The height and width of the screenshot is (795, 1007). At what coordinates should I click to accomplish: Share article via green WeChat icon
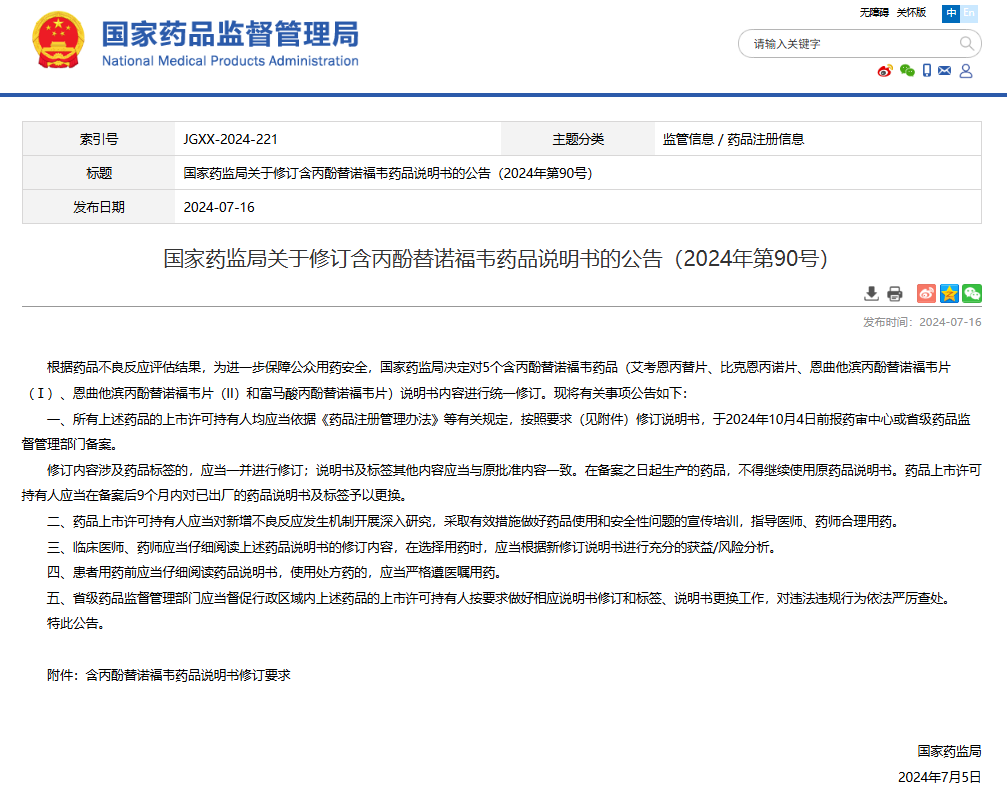pos(972,293)
